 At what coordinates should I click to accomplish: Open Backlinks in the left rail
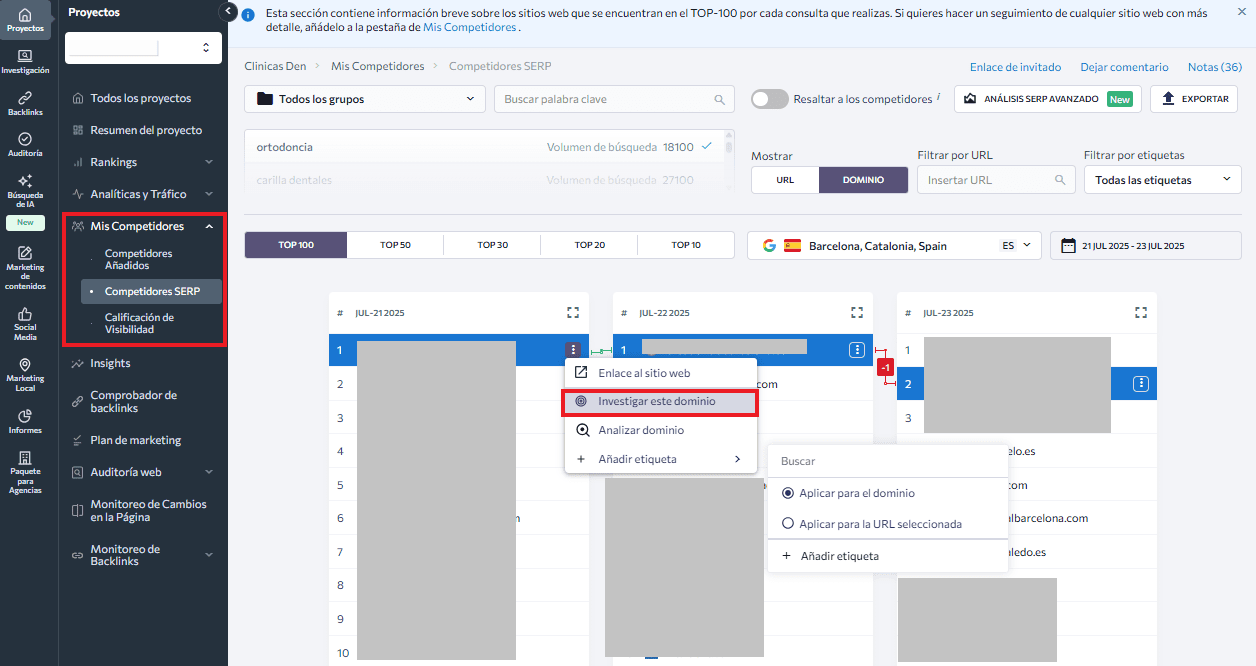pos(25,104)
